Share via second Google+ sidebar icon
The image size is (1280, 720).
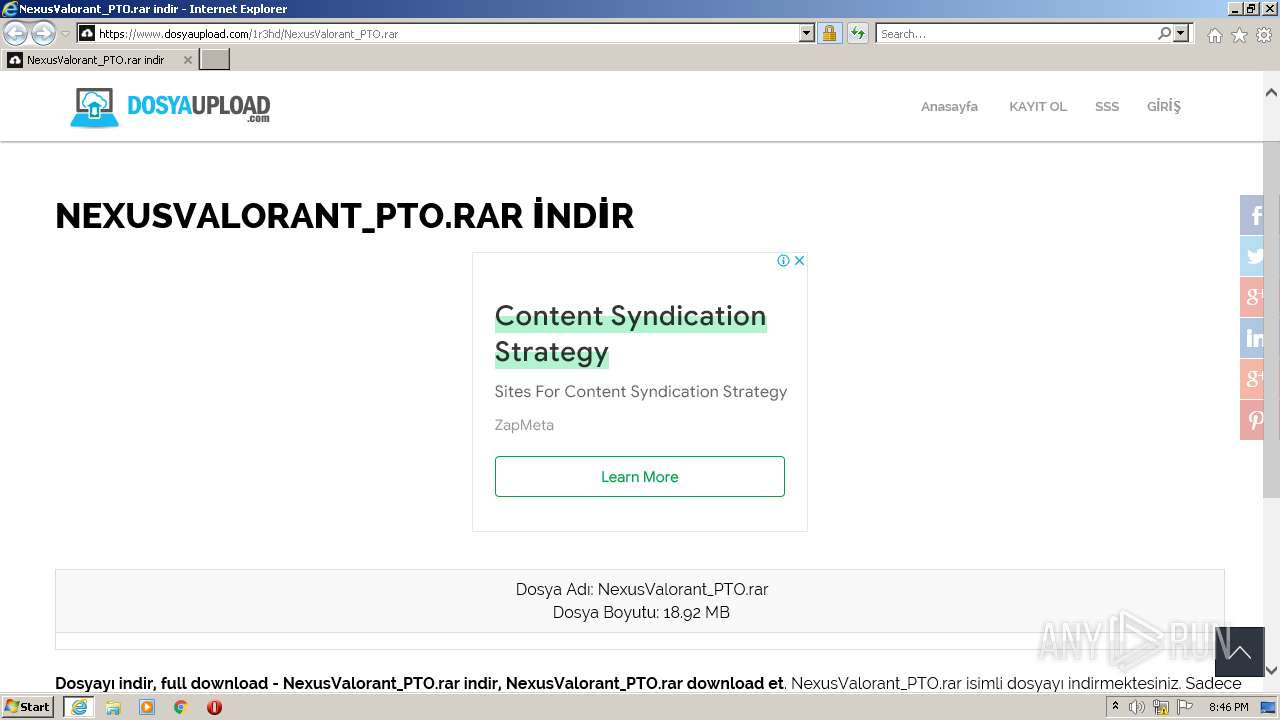tap(1253, 379)
